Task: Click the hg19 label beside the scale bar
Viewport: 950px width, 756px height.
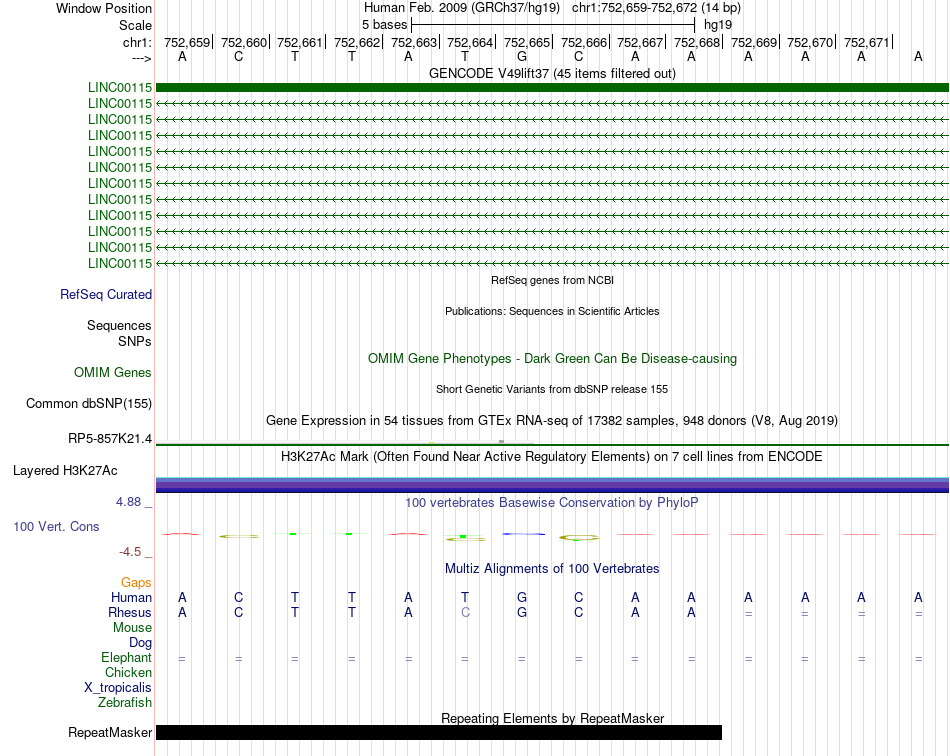Action: coord(718,25)
